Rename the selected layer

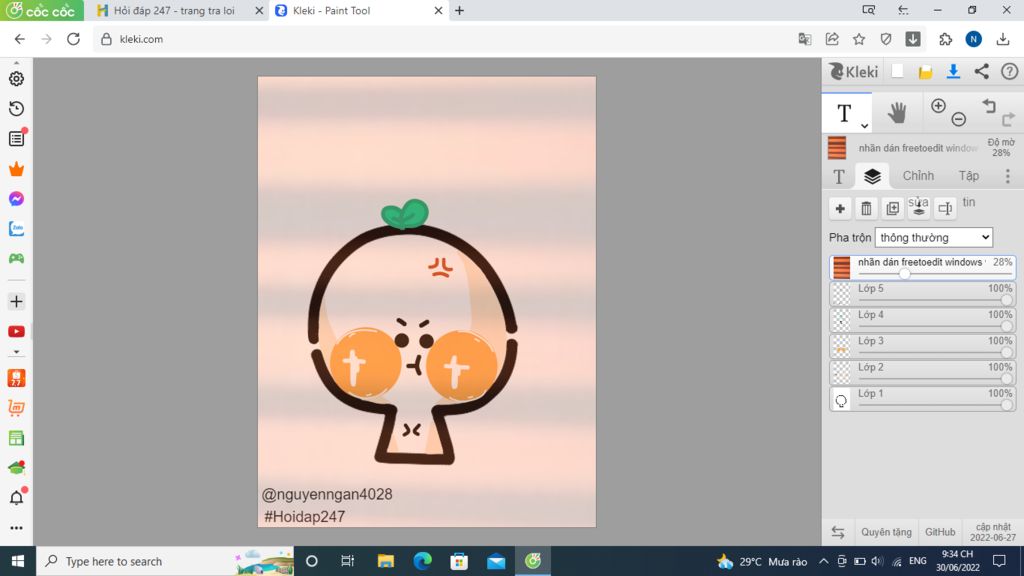pyautogui.click(x=945, y=208)
